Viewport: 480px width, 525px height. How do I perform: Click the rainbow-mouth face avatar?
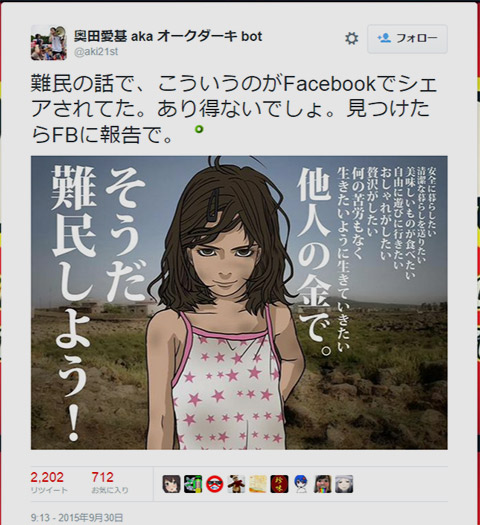323,484
